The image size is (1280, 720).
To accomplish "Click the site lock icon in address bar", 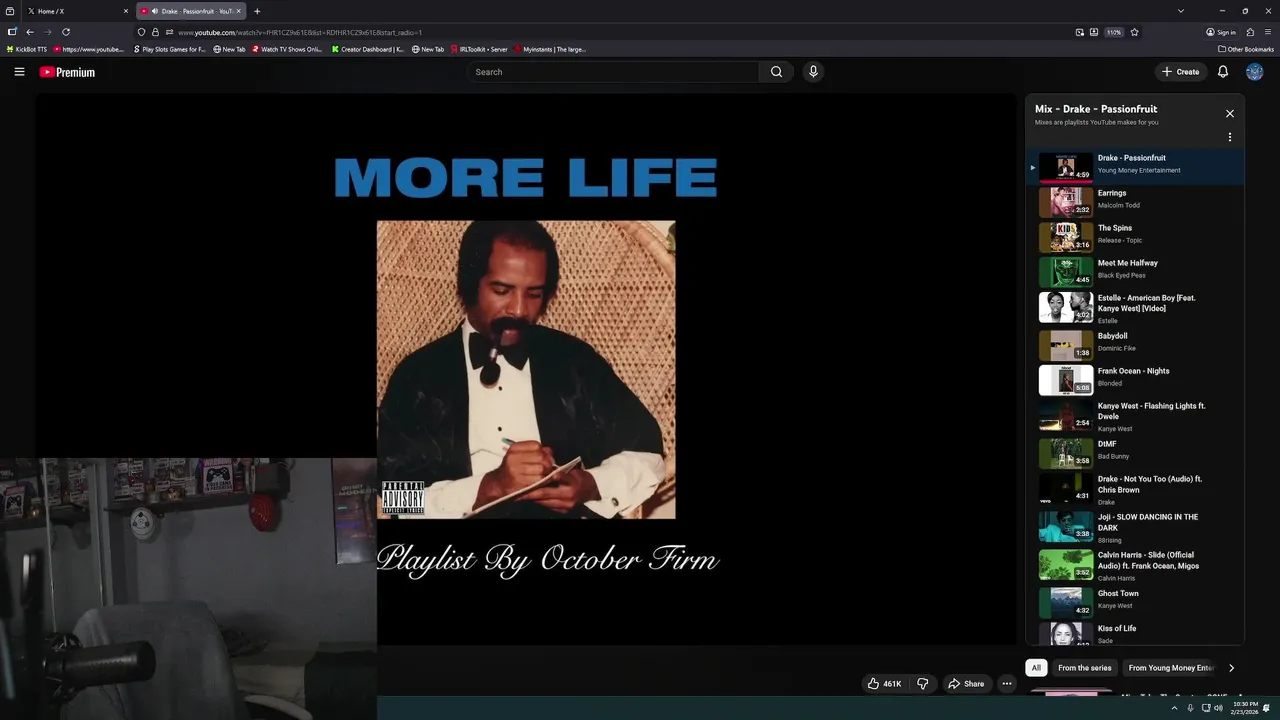I will 155,32.
